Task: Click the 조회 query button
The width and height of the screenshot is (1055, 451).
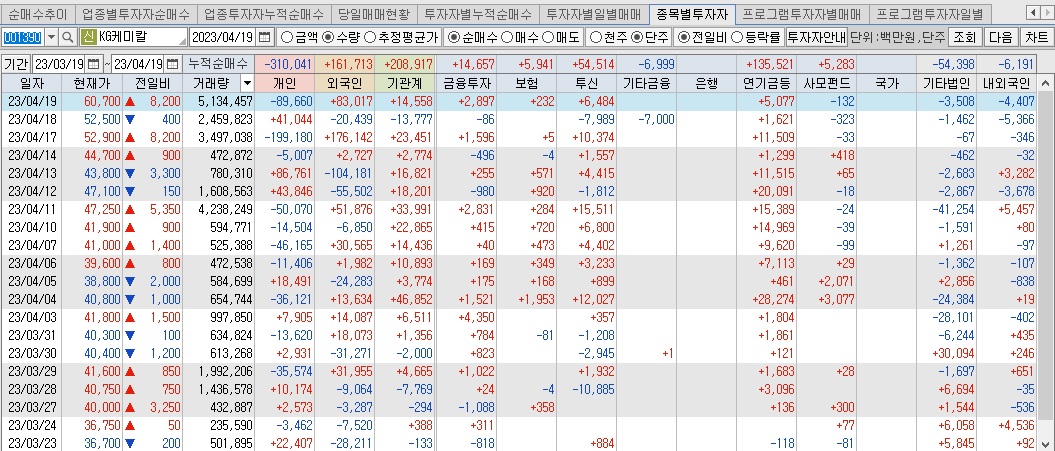Action: click(965, 37)
